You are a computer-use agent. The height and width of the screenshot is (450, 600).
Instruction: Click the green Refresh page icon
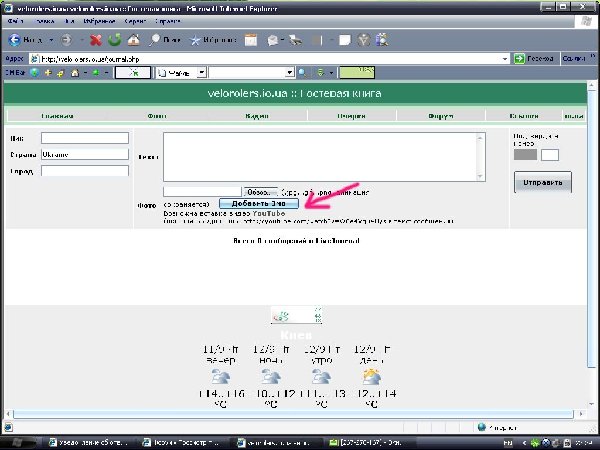click(115, 41)
